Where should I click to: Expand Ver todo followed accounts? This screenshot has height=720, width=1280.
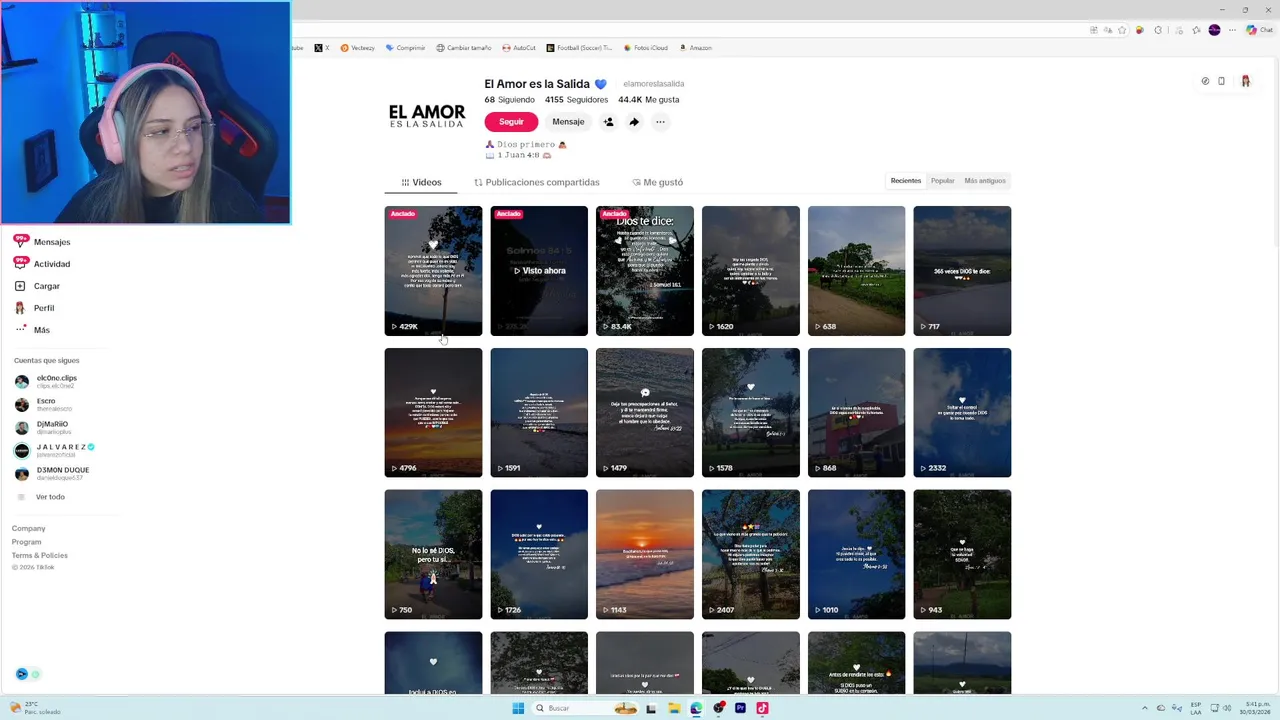click(x=49, y=497)
